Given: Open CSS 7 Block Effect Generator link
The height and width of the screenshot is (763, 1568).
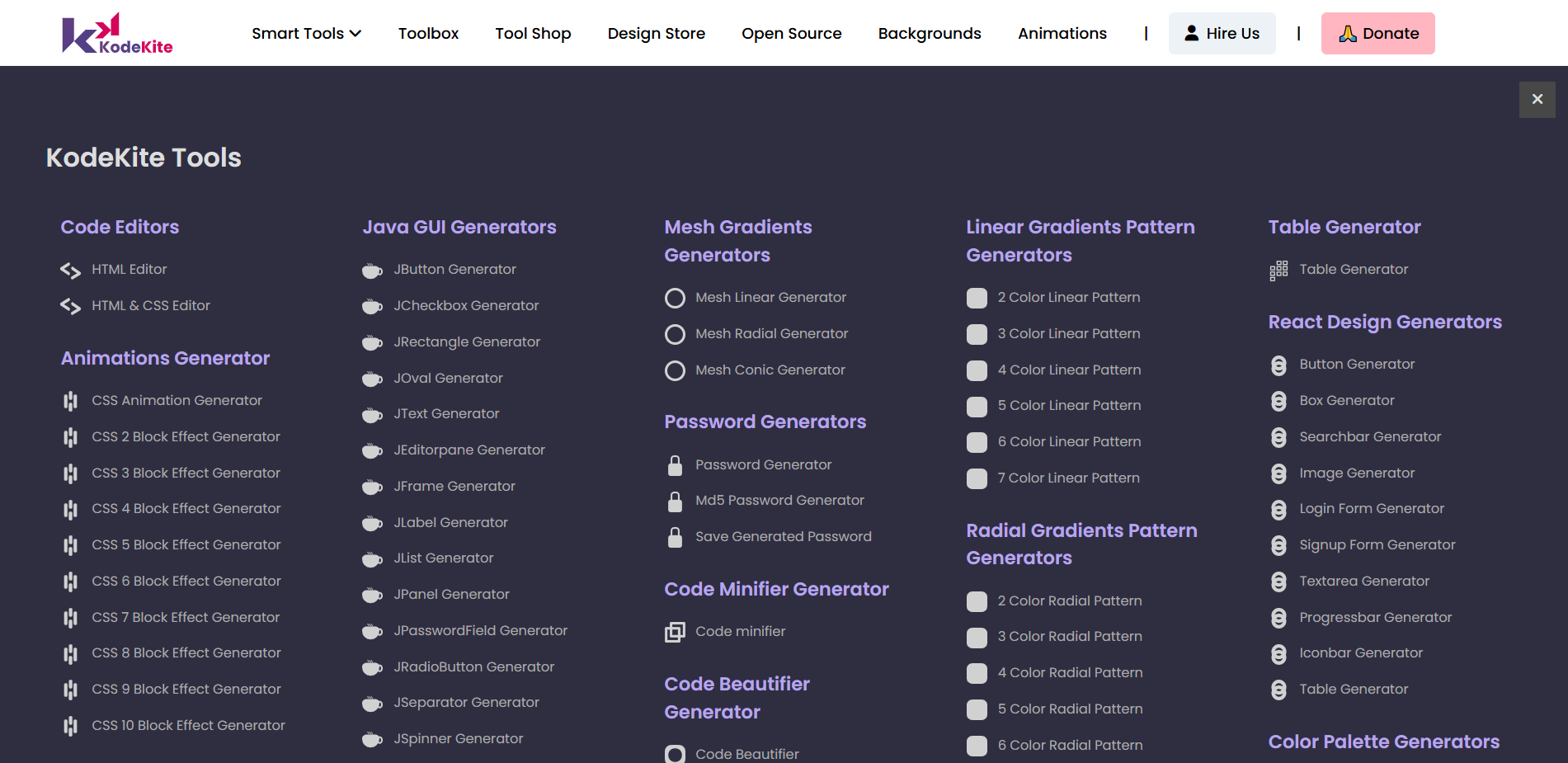Looking at the screenshot, I should pyautogui.click(x=186, y=617).
